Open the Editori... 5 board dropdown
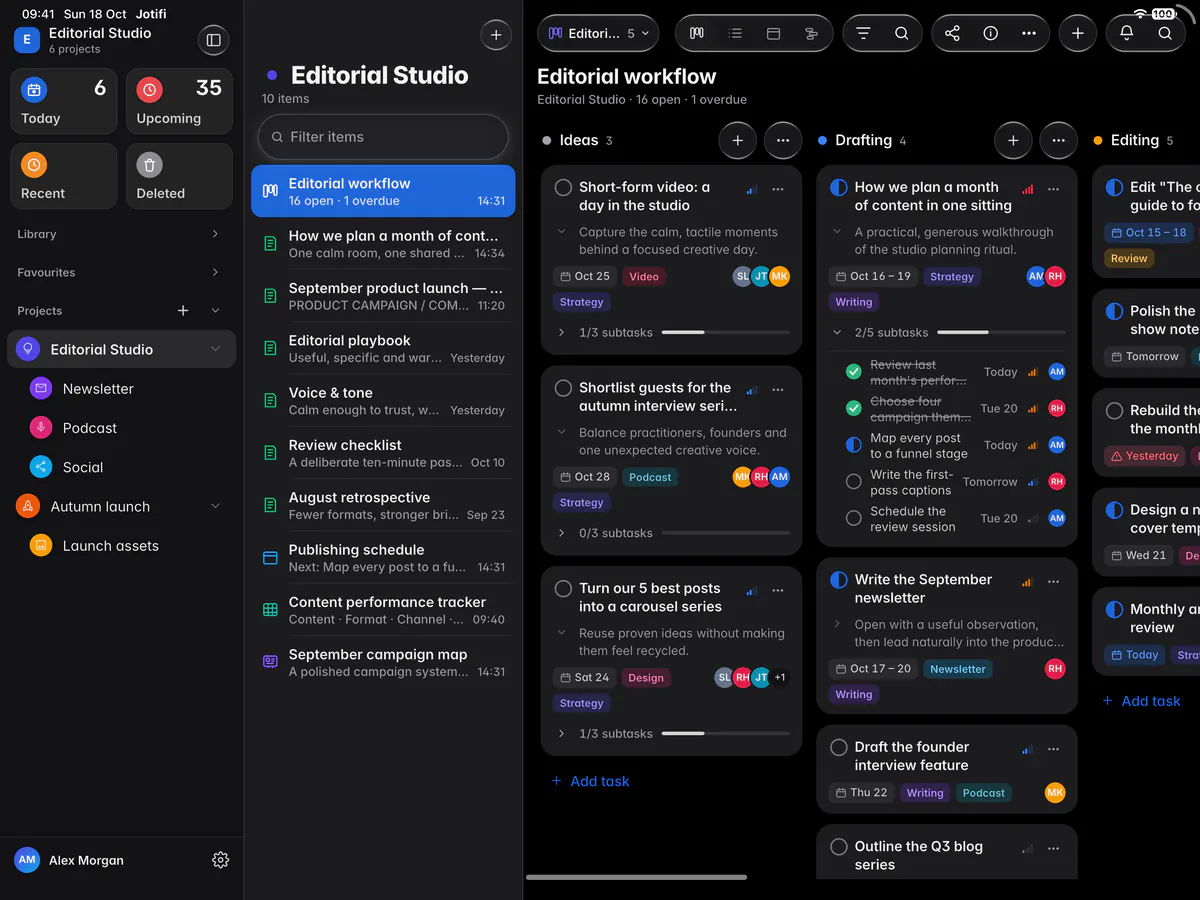The height and width of the screenshot is (900, 1200). [x=598, y=33]
